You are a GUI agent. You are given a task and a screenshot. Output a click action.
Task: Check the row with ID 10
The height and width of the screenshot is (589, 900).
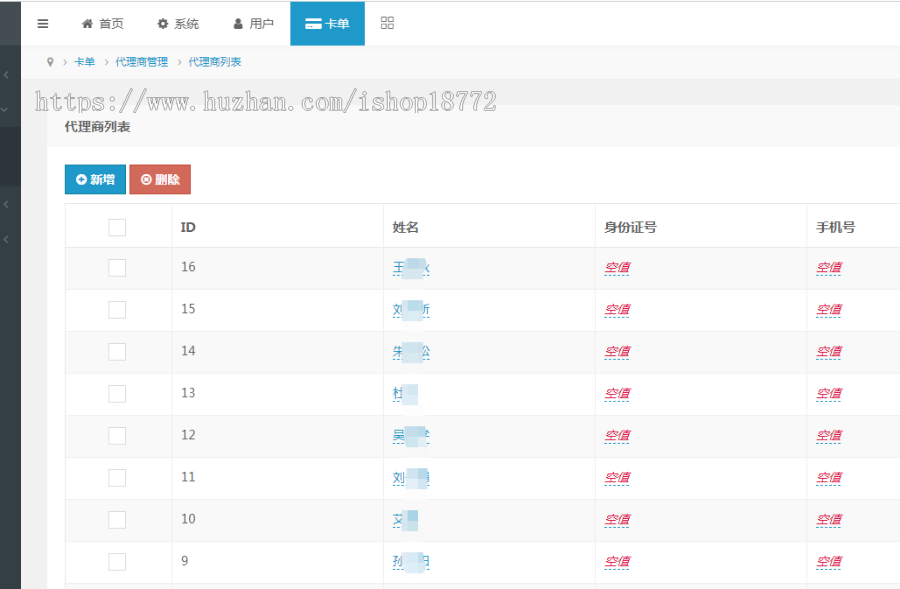(117, 520)
